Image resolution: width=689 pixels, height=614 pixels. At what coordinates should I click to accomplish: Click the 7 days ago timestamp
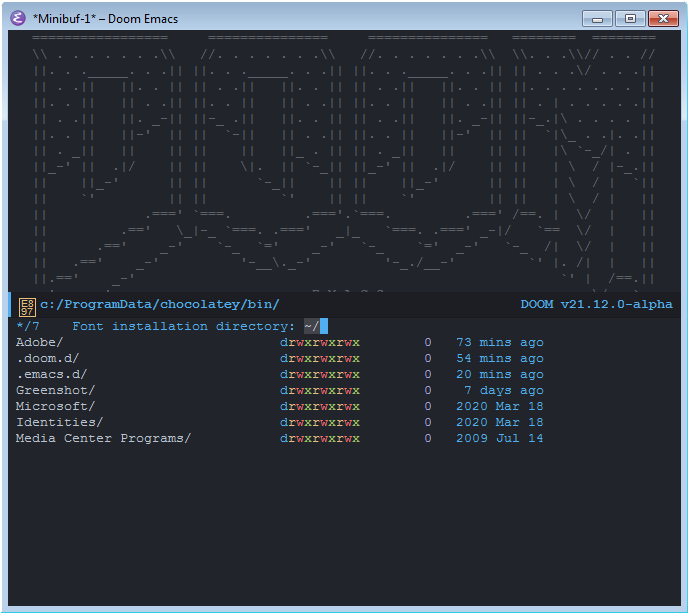pyautogui.click(x=504, y=390)
